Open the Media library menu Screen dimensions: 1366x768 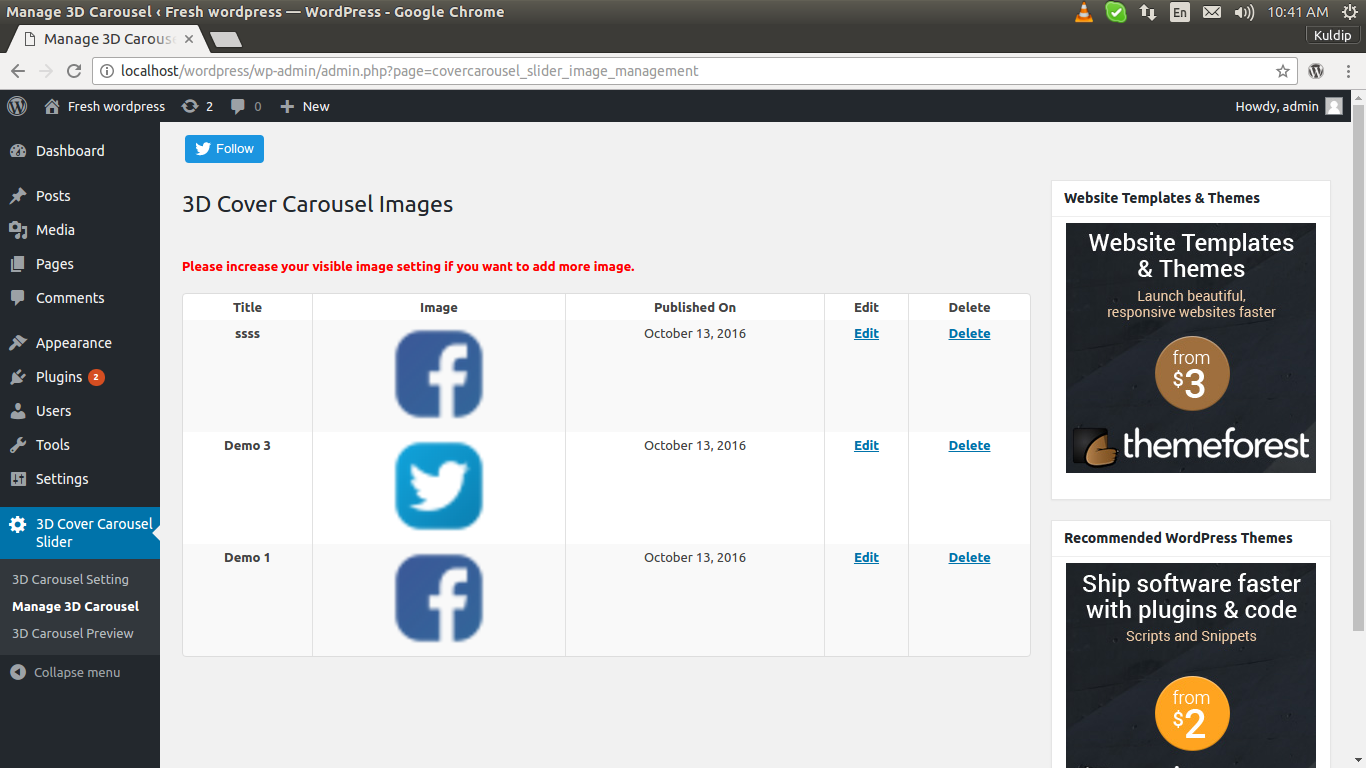click(x=55, y=230)
